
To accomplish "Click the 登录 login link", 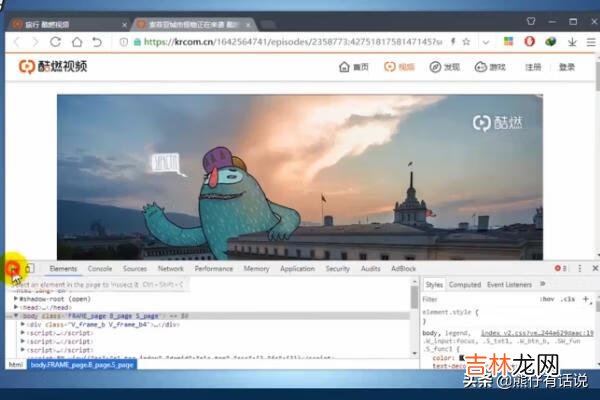I will [567, 67].
